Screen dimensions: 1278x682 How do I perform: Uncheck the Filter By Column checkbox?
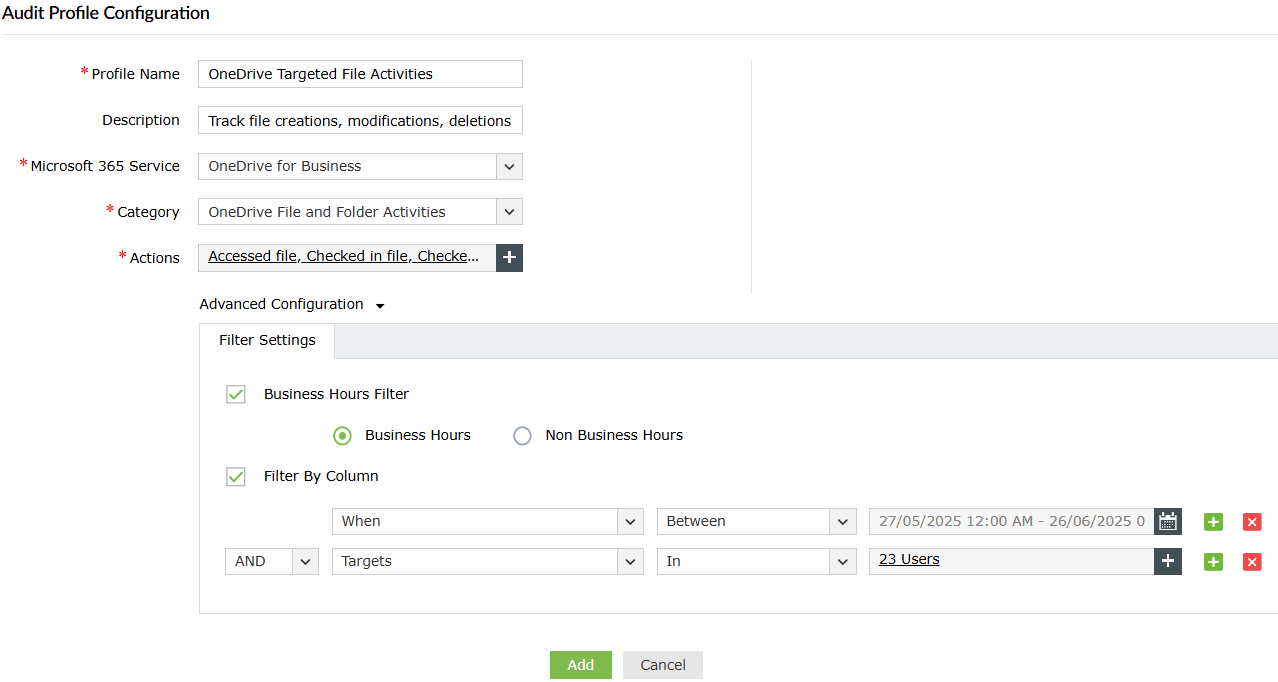tap(236, 476)
